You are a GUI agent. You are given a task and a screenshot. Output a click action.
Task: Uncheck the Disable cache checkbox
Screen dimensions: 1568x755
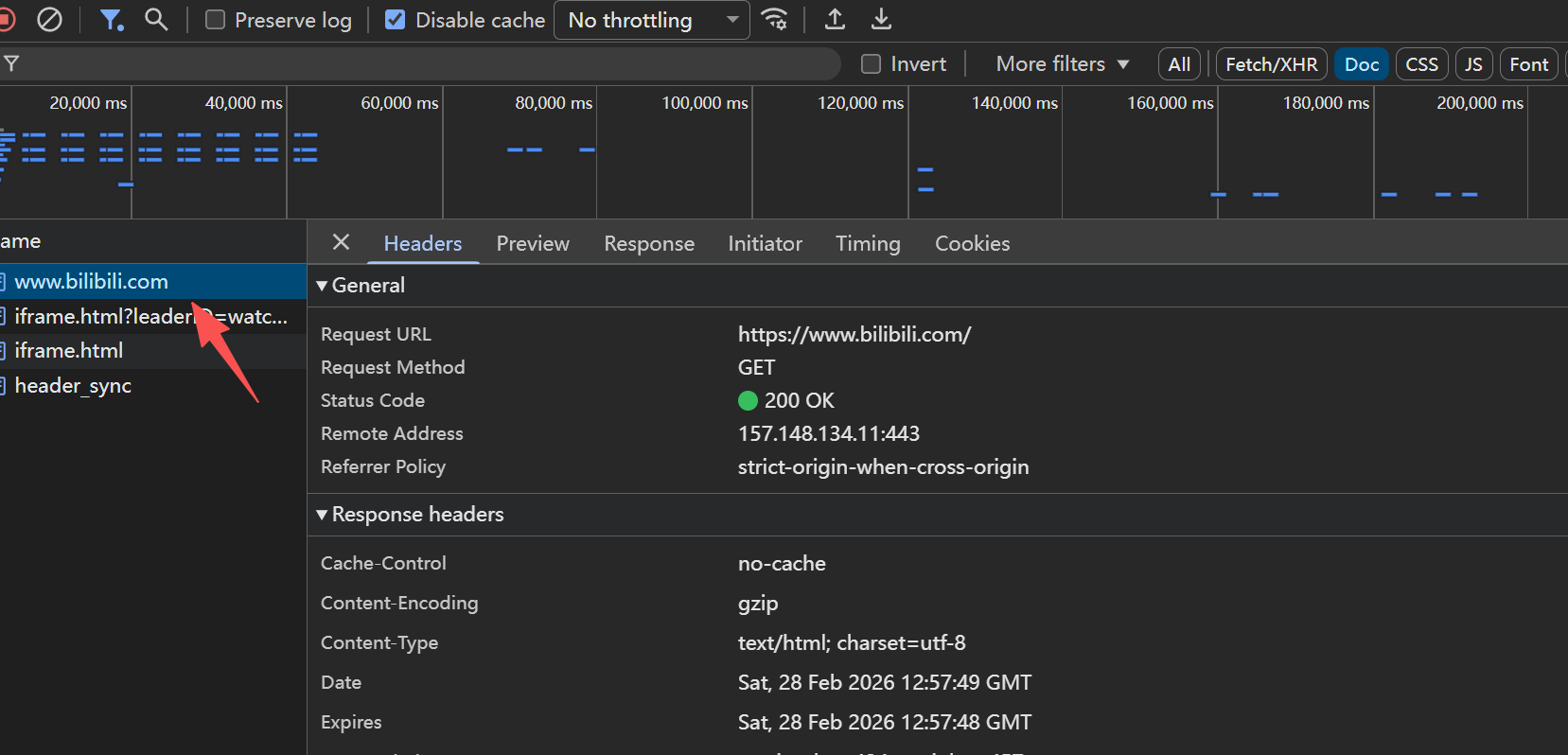396,20
